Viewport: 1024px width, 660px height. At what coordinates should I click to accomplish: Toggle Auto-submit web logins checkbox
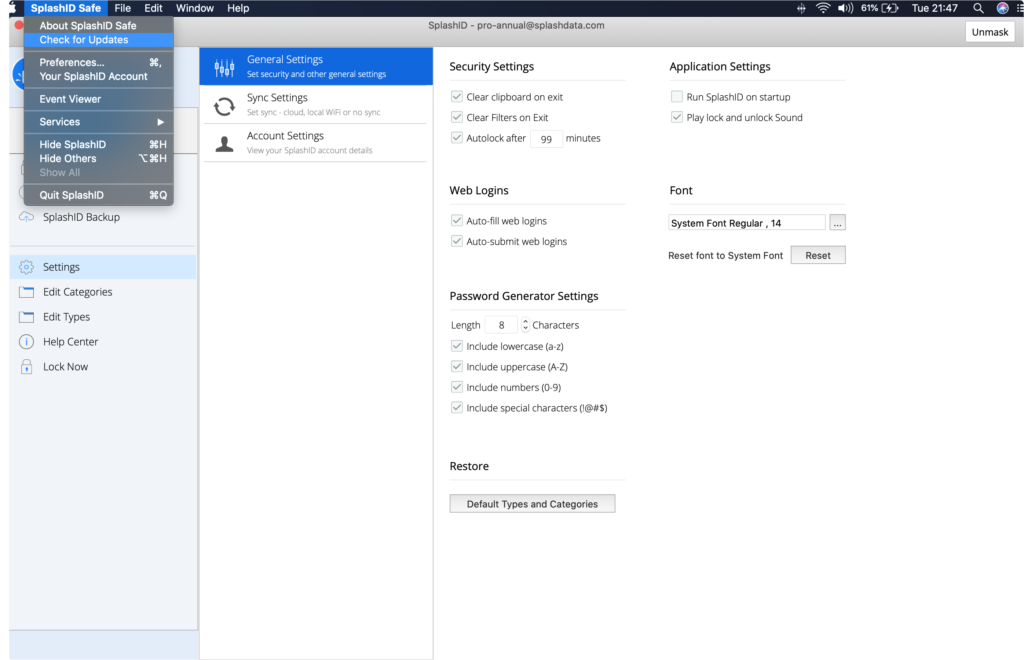pyautogui.click(x=457, y=241)
